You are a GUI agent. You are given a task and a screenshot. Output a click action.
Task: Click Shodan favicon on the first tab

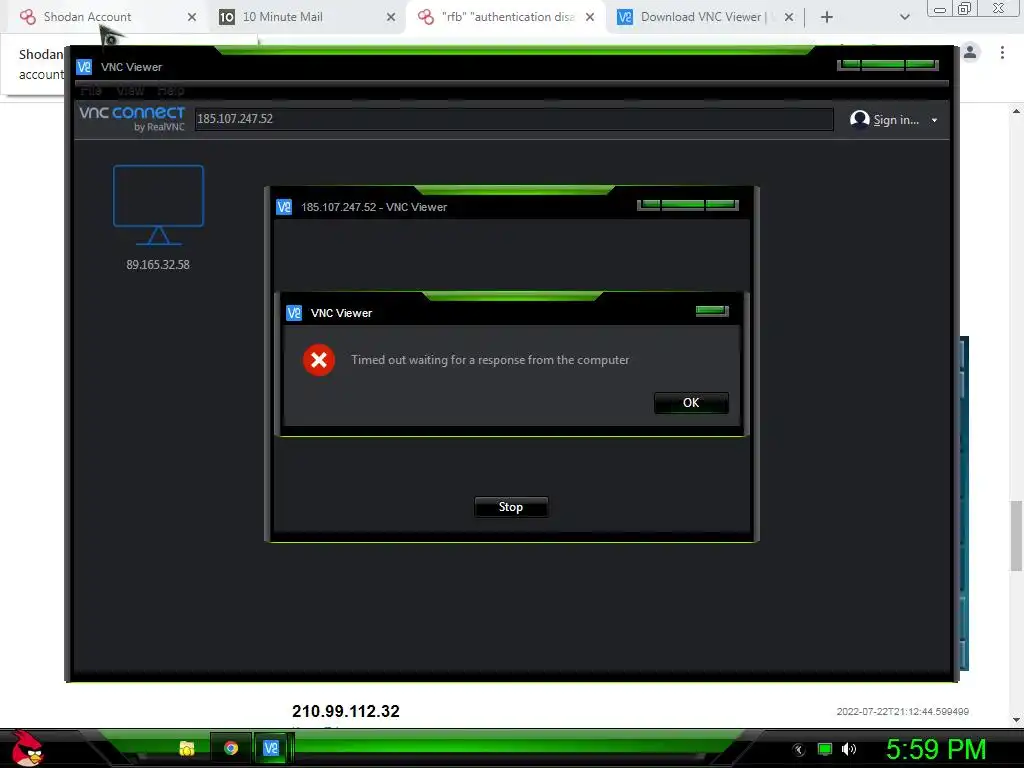pos(27,17)
